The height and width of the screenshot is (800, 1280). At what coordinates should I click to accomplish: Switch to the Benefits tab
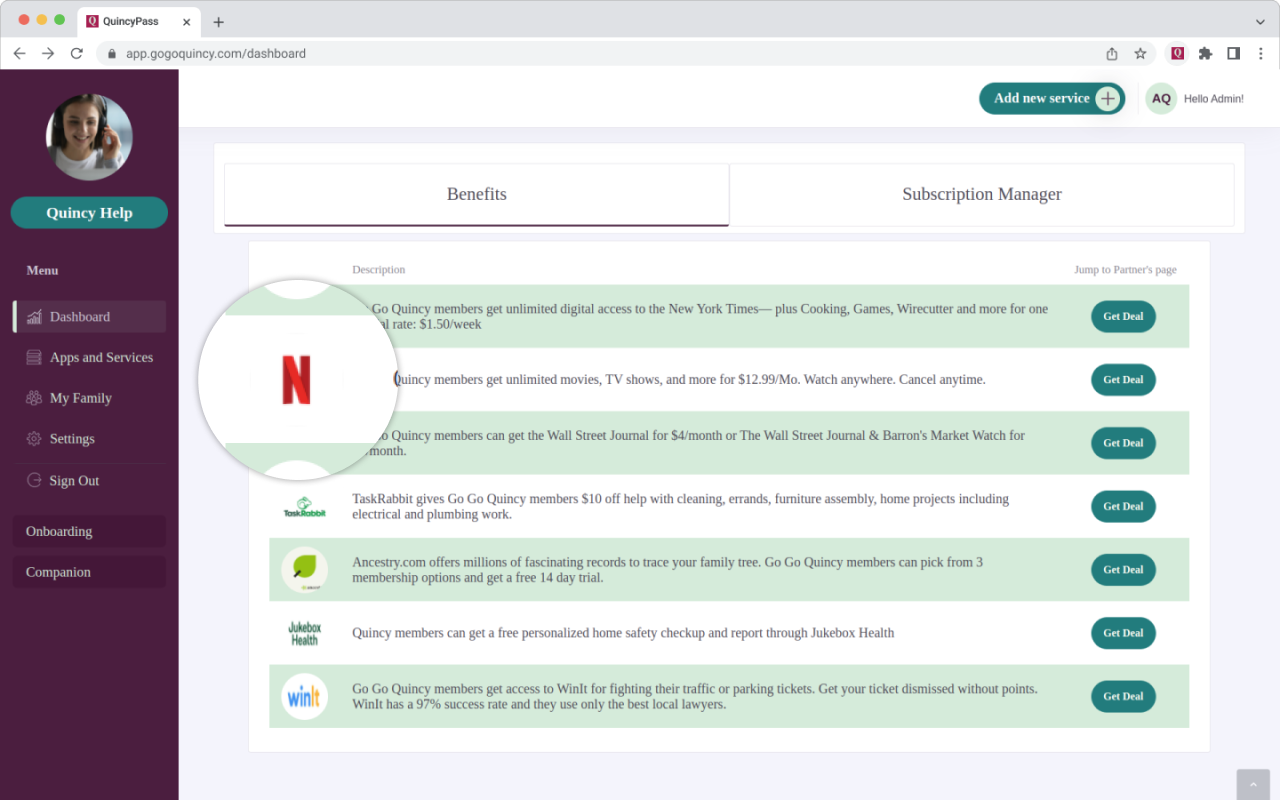click(x=477, y=195)
